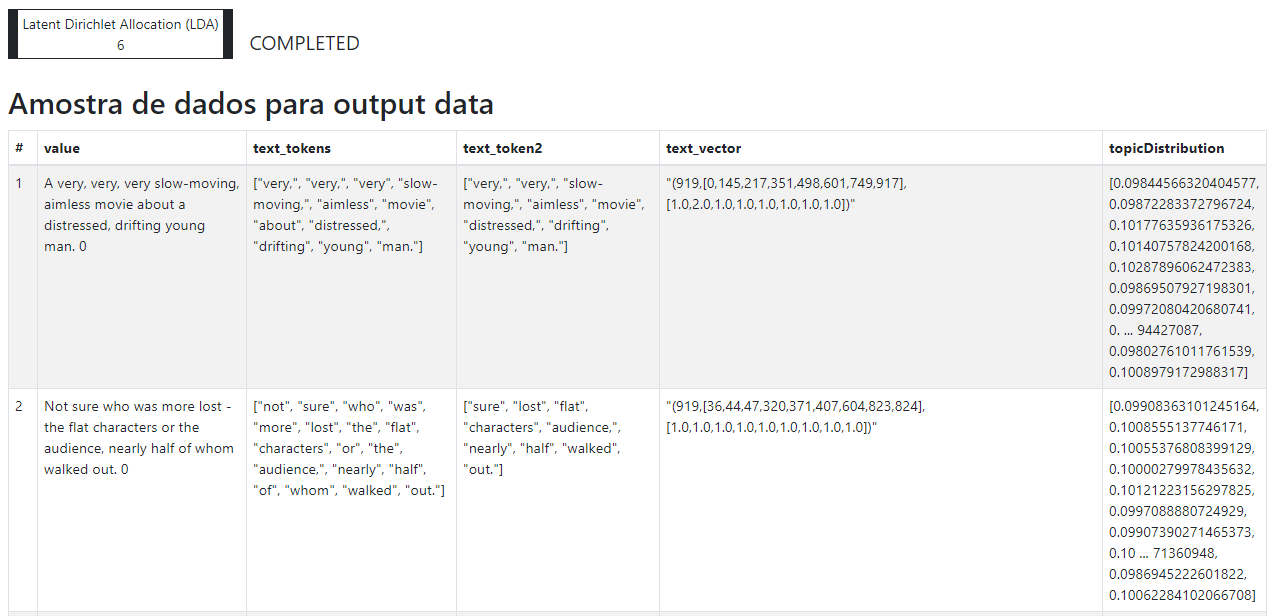Select the 'text_token2' column header

pyautogui.click(x=558, y=148)
